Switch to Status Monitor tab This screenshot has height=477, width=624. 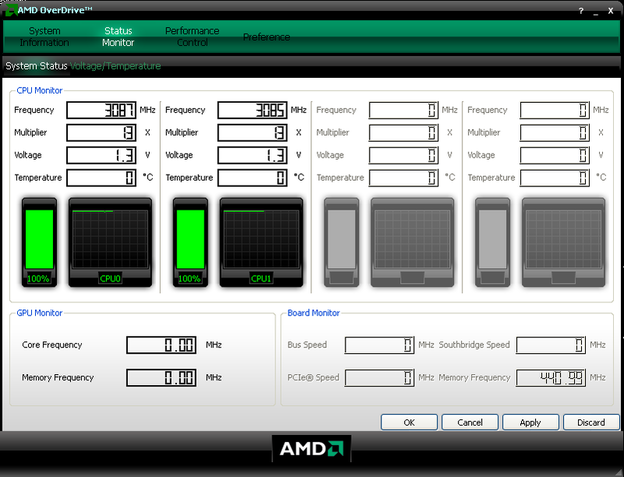118,37
